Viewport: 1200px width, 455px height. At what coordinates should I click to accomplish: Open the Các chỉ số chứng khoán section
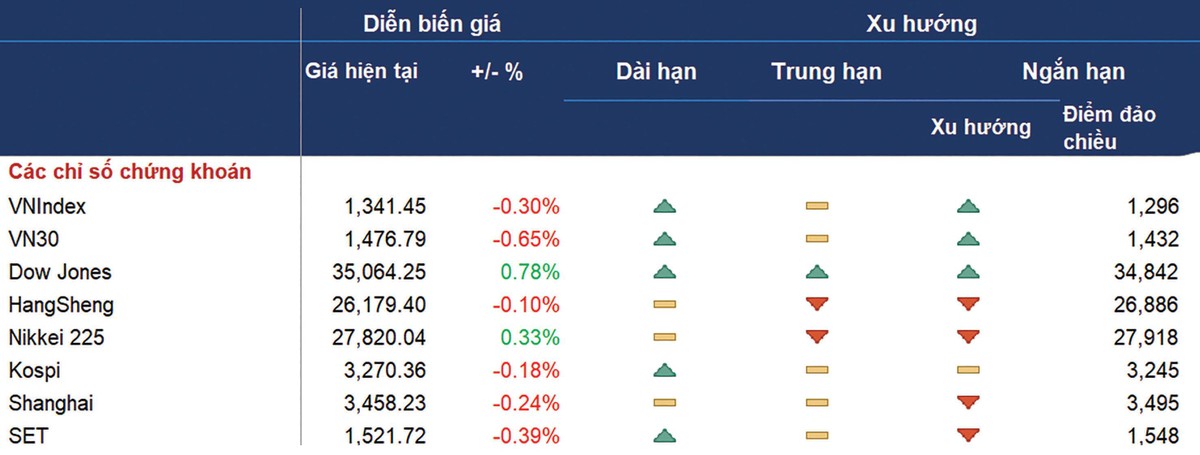tap(129, 172)
